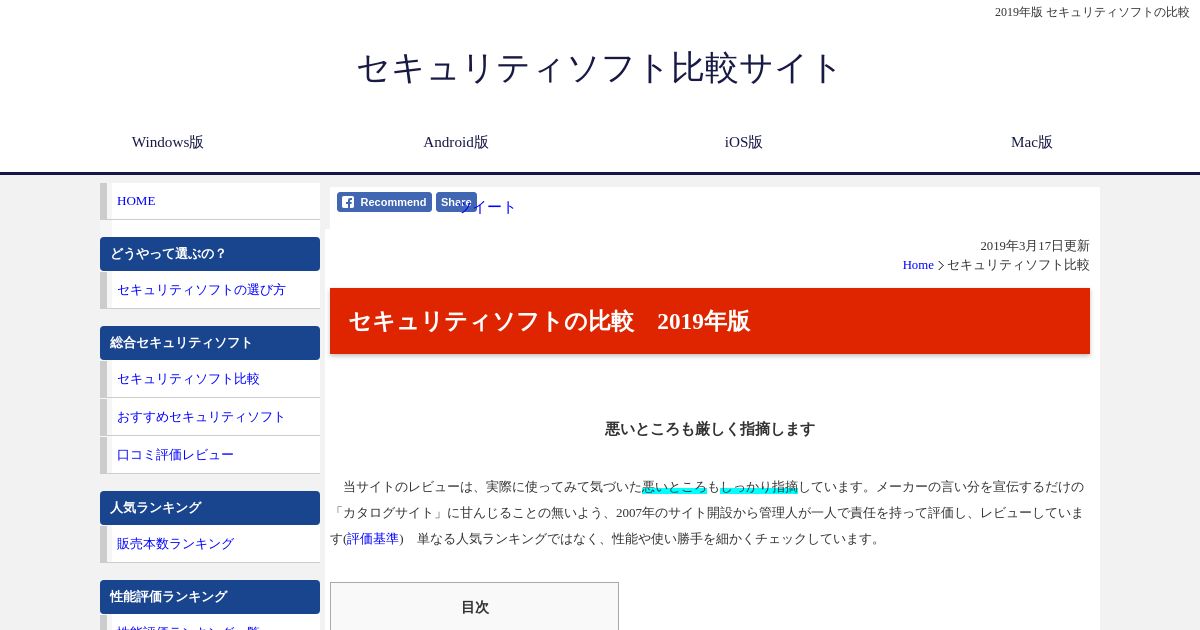Click the 目次 table of contents heading
Image resolution: width=1200 pixels, height=630 pixels.
[x=475, y=607]
